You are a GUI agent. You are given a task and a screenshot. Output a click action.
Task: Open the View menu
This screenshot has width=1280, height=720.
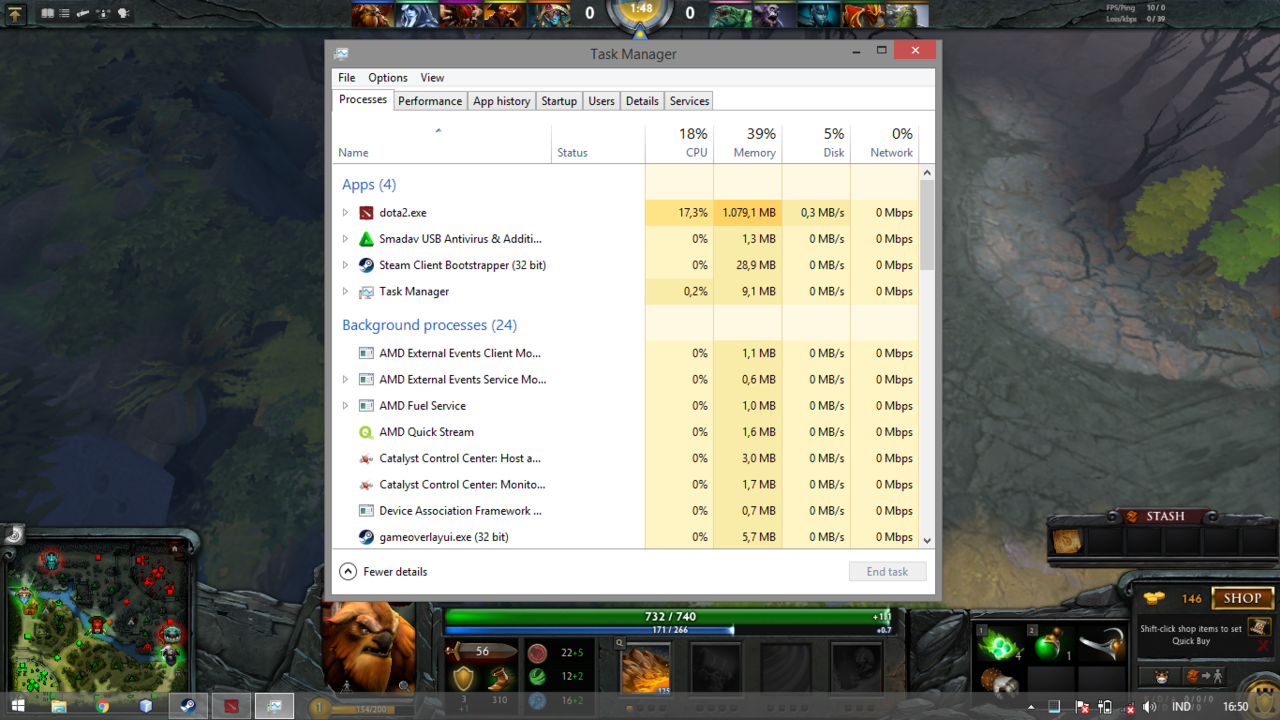[x=432, y=78]
